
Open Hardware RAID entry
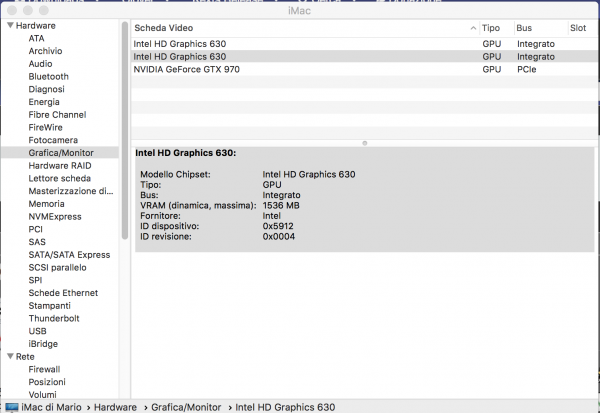coord(60,165)
